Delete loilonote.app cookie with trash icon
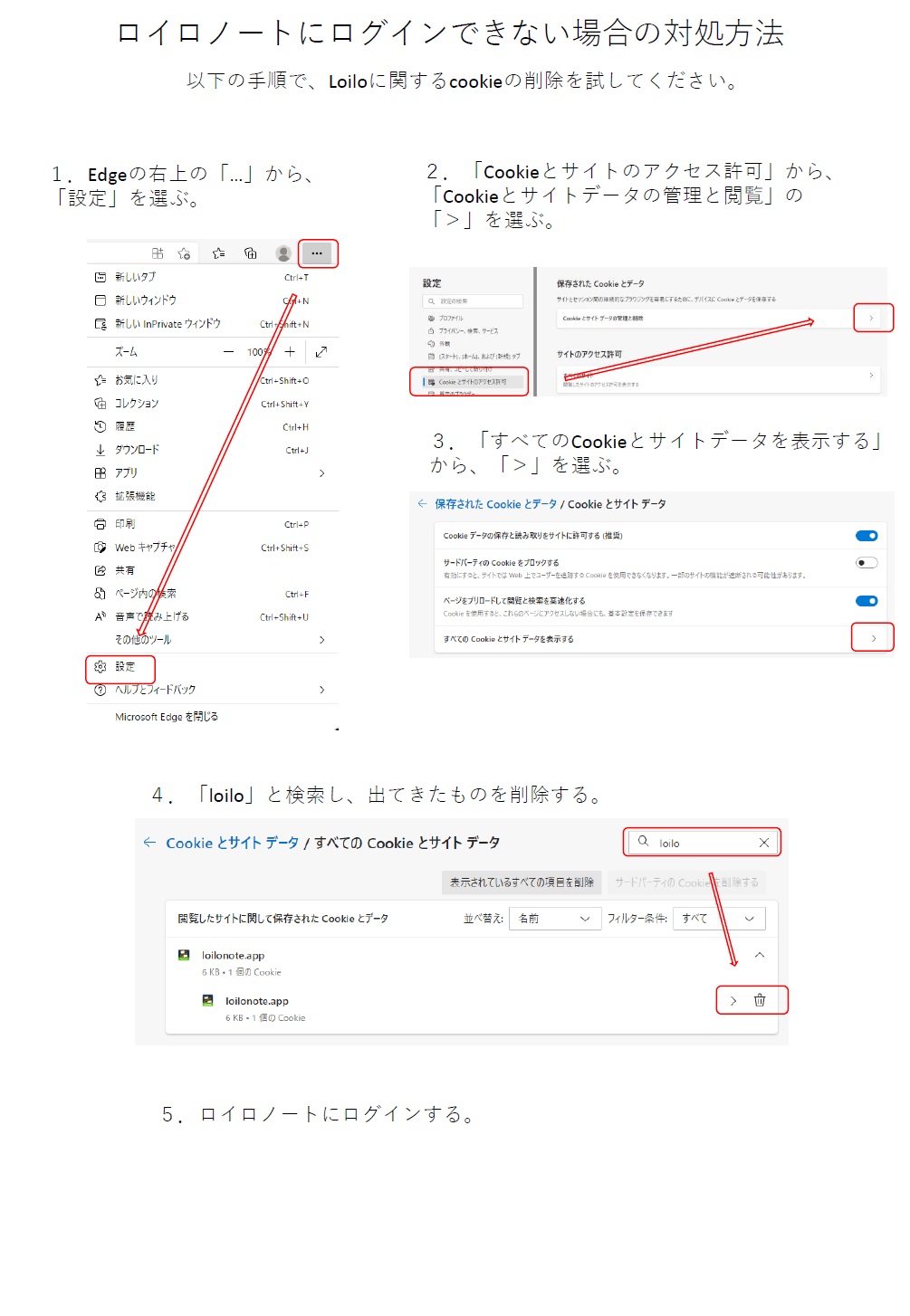The image size is (910, 1316). pos(760,1001)
